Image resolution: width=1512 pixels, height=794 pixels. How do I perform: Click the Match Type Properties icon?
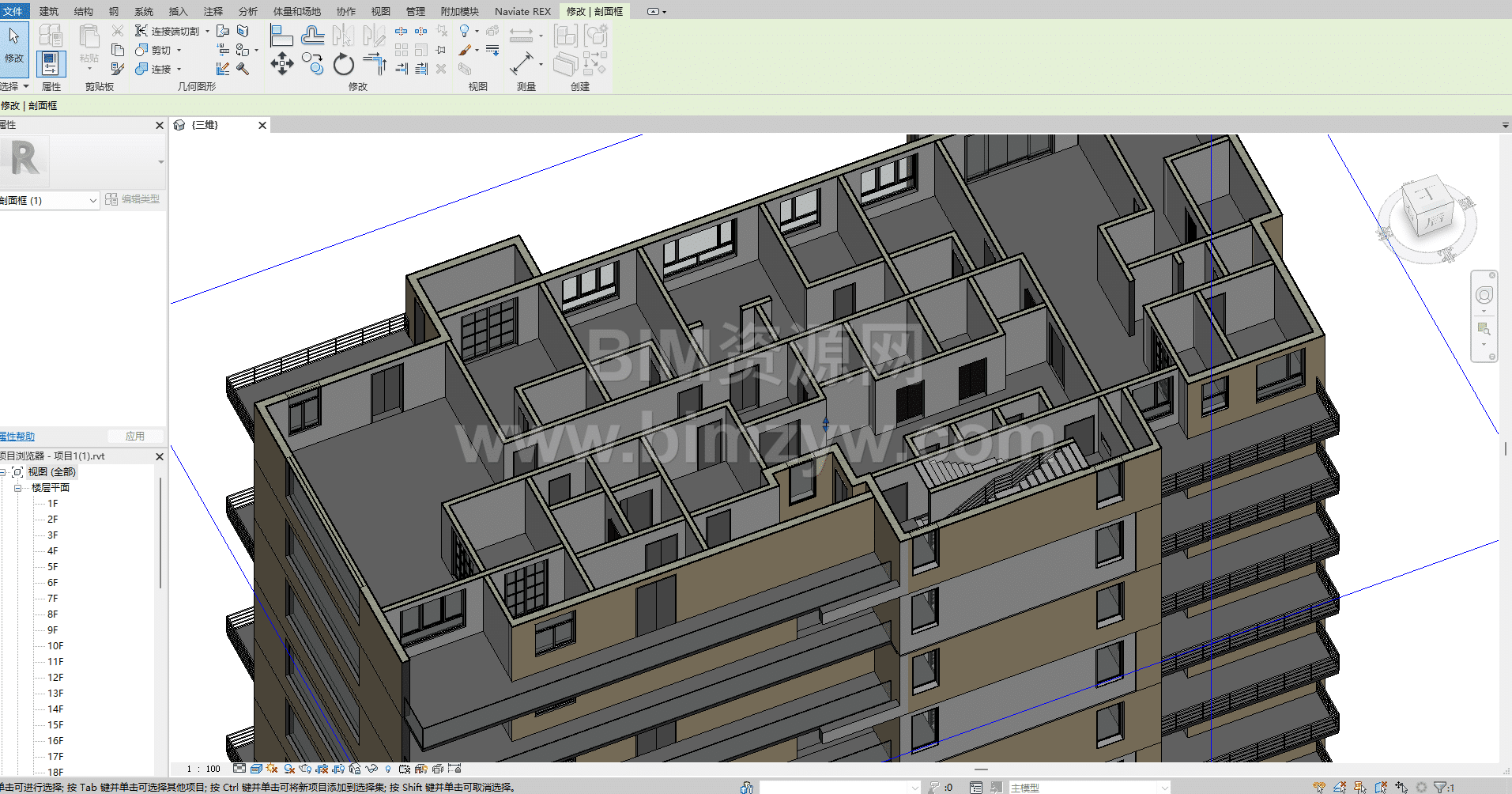(117, 69)
